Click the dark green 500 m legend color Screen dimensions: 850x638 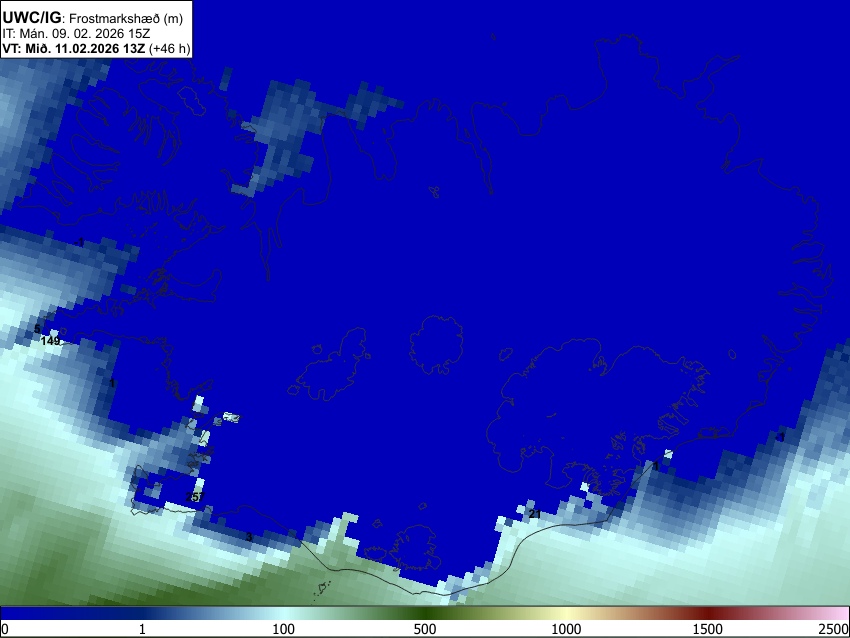pos(424,614)
